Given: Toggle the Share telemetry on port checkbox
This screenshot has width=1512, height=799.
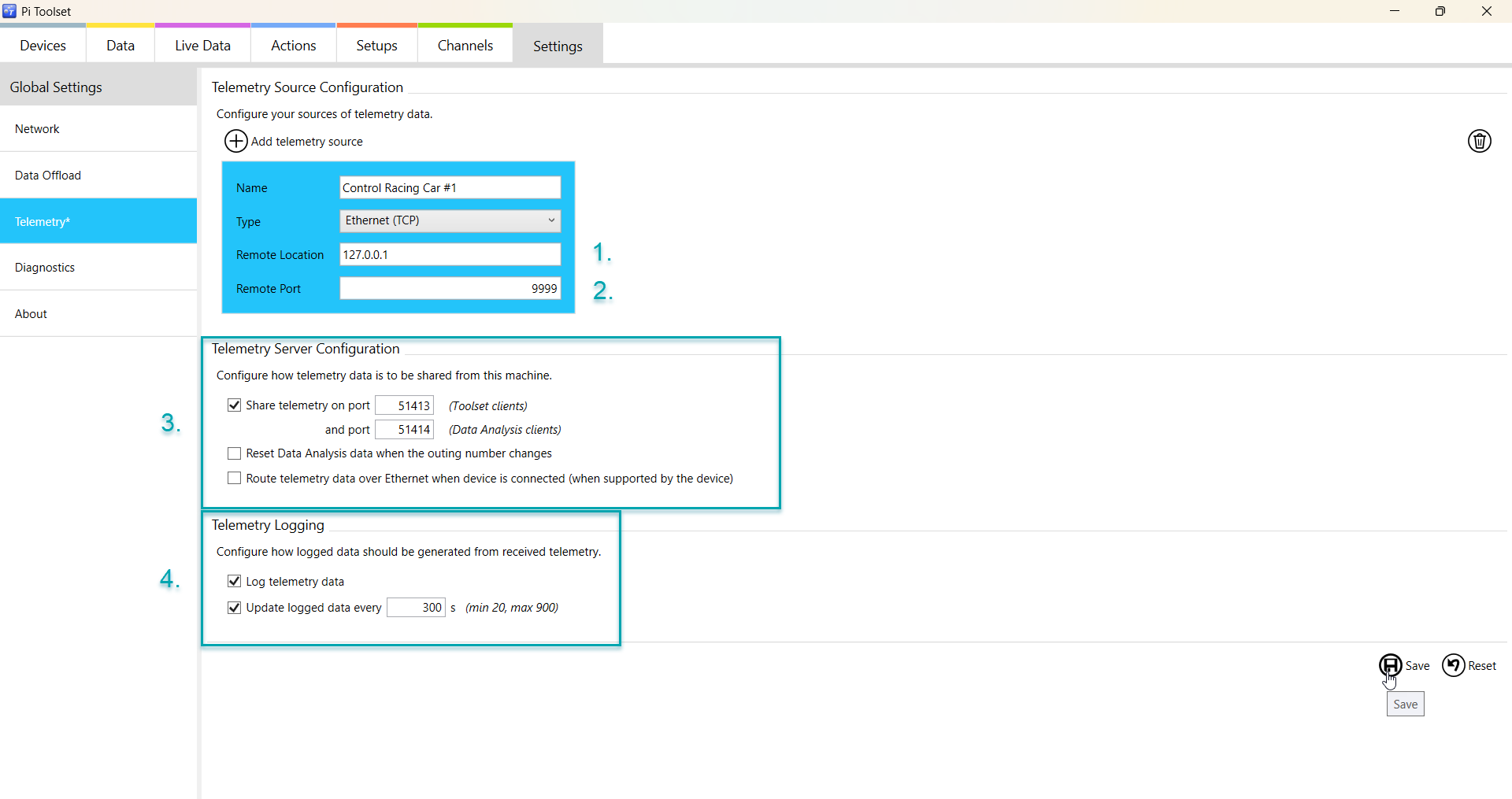Looking at the screenshot, I should (x=234, y=405).
